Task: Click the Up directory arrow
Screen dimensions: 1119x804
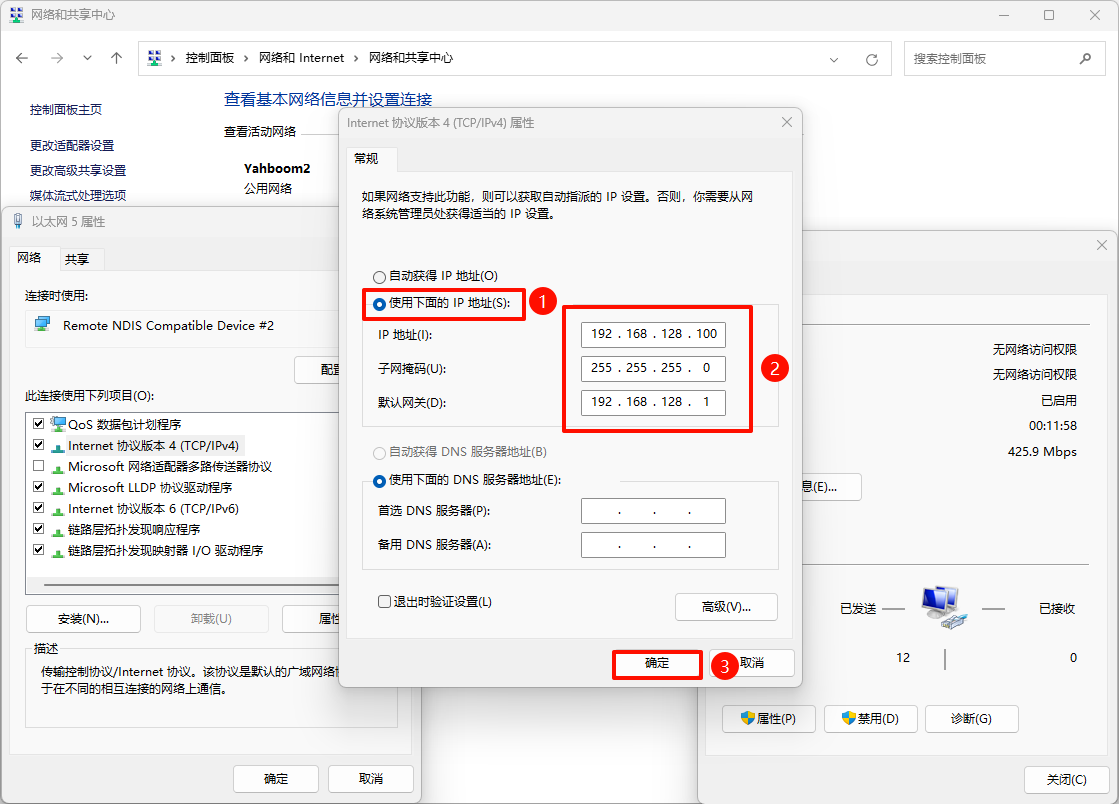Action: click(x=116, y=59)
